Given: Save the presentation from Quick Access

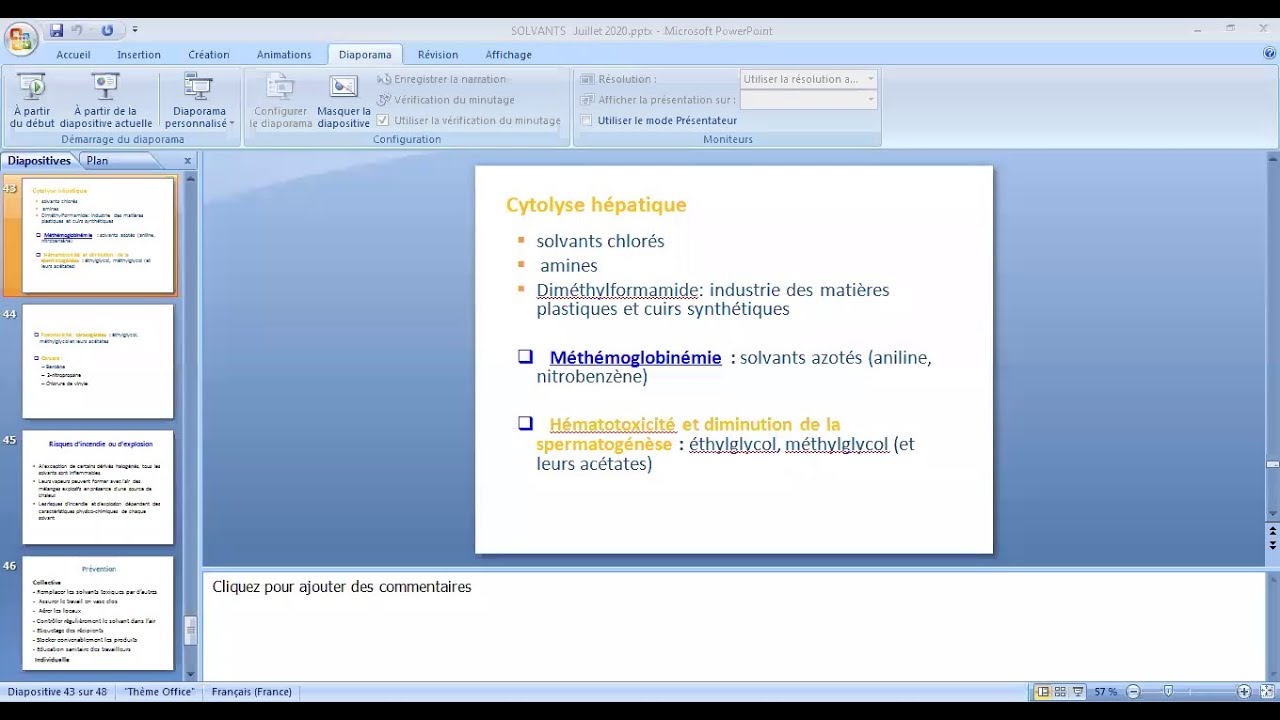Looking at the screenshot, I should (57, 30).
